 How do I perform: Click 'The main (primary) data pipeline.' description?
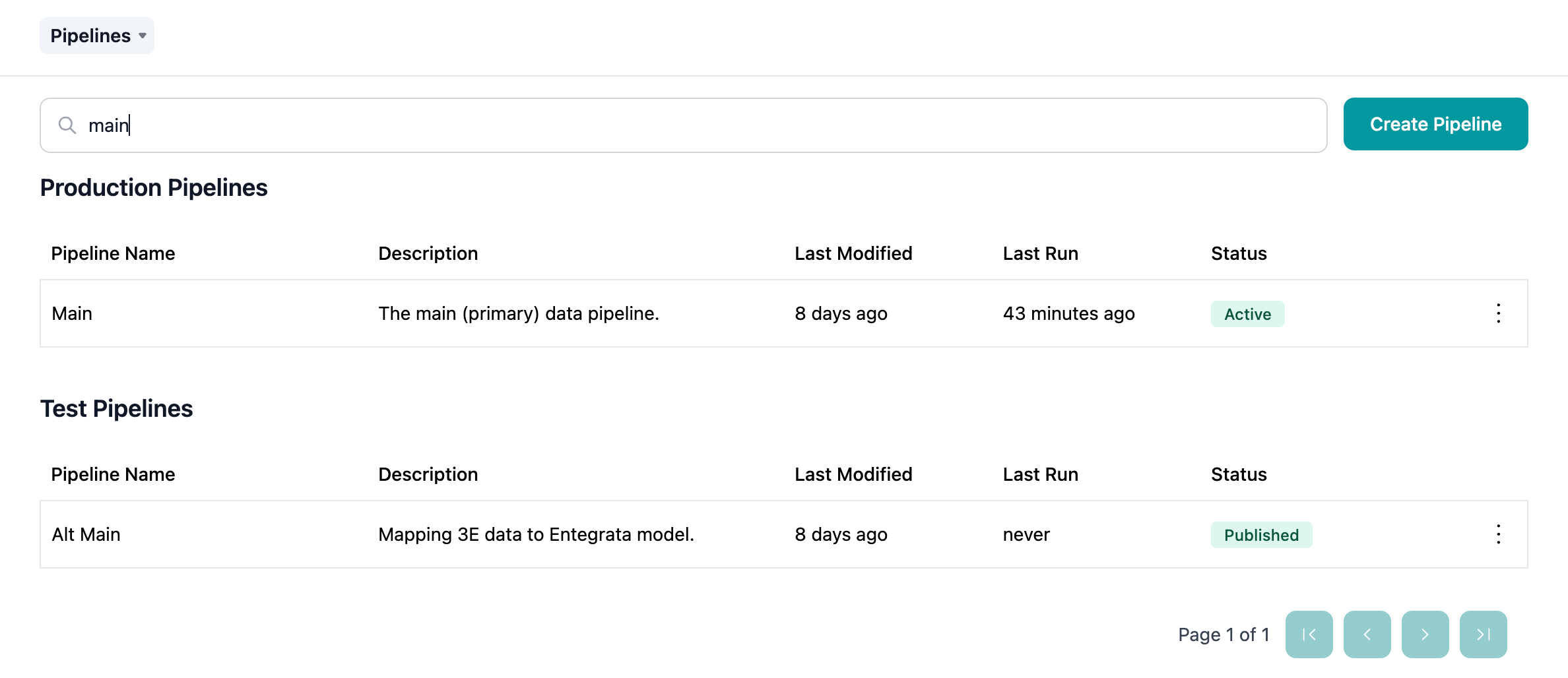pyautogui.click(x=519, y=313)
